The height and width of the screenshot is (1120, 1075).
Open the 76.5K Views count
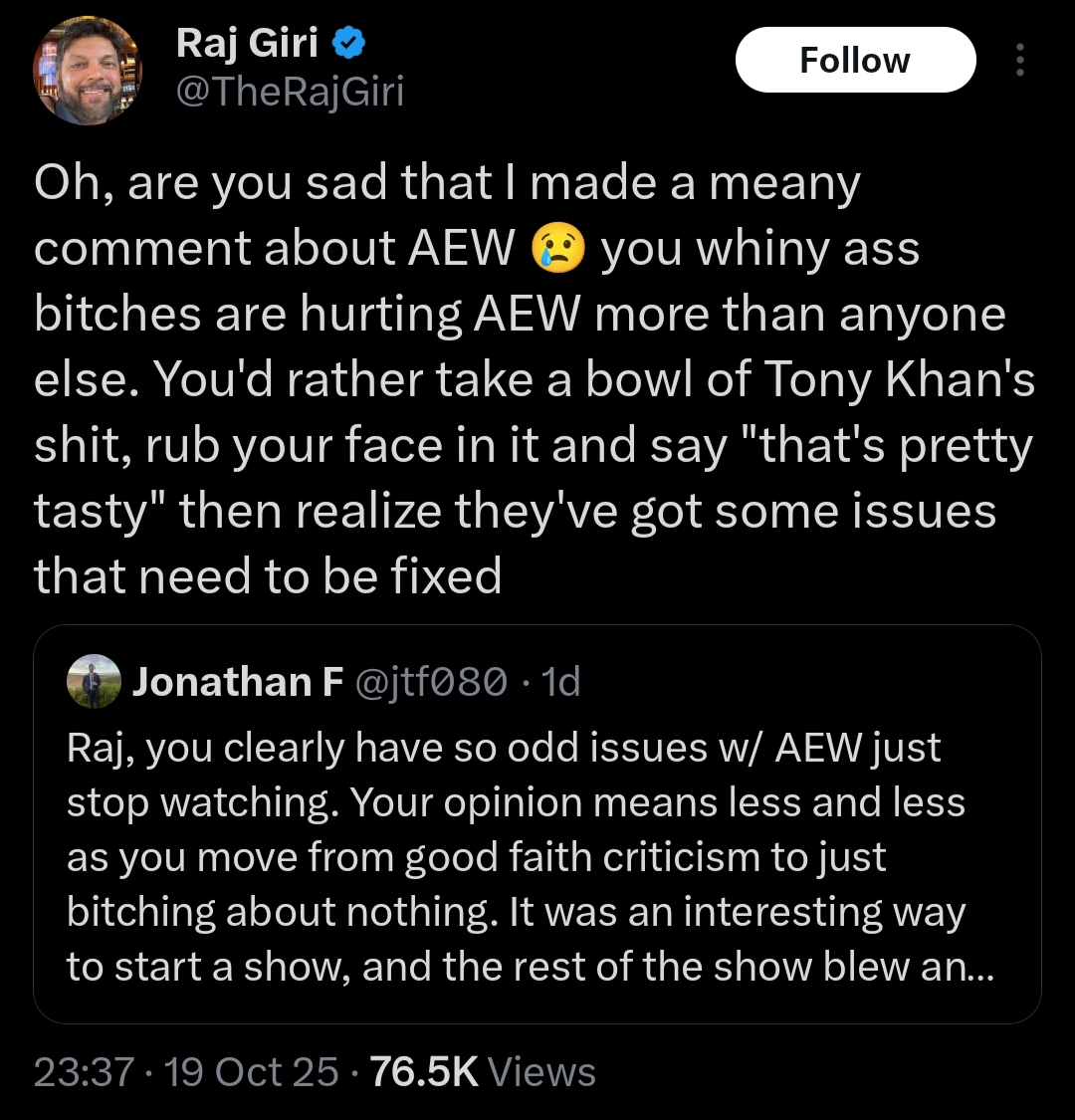(483, 1072)
